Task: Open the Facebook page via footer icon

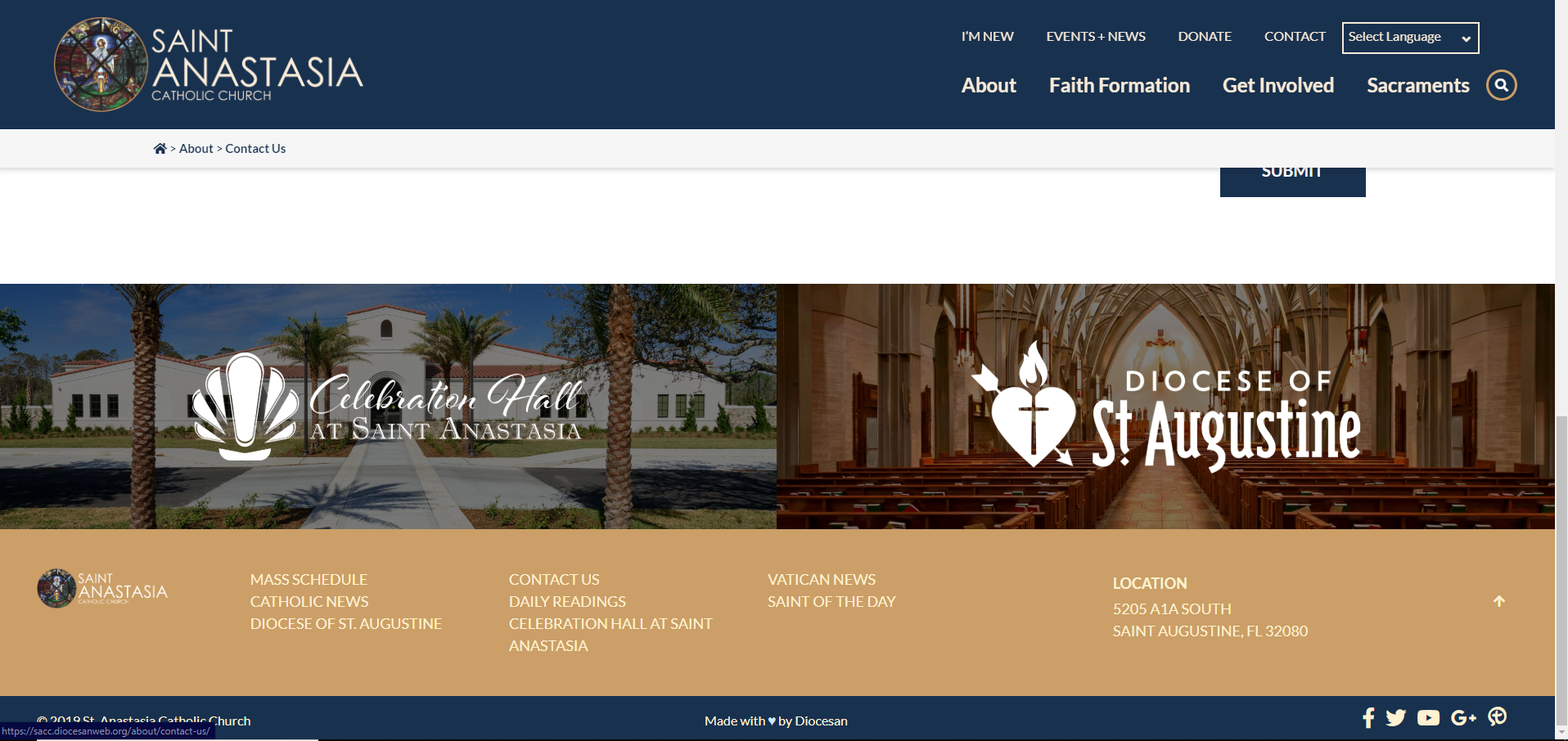Action: tap(1367, 718)
